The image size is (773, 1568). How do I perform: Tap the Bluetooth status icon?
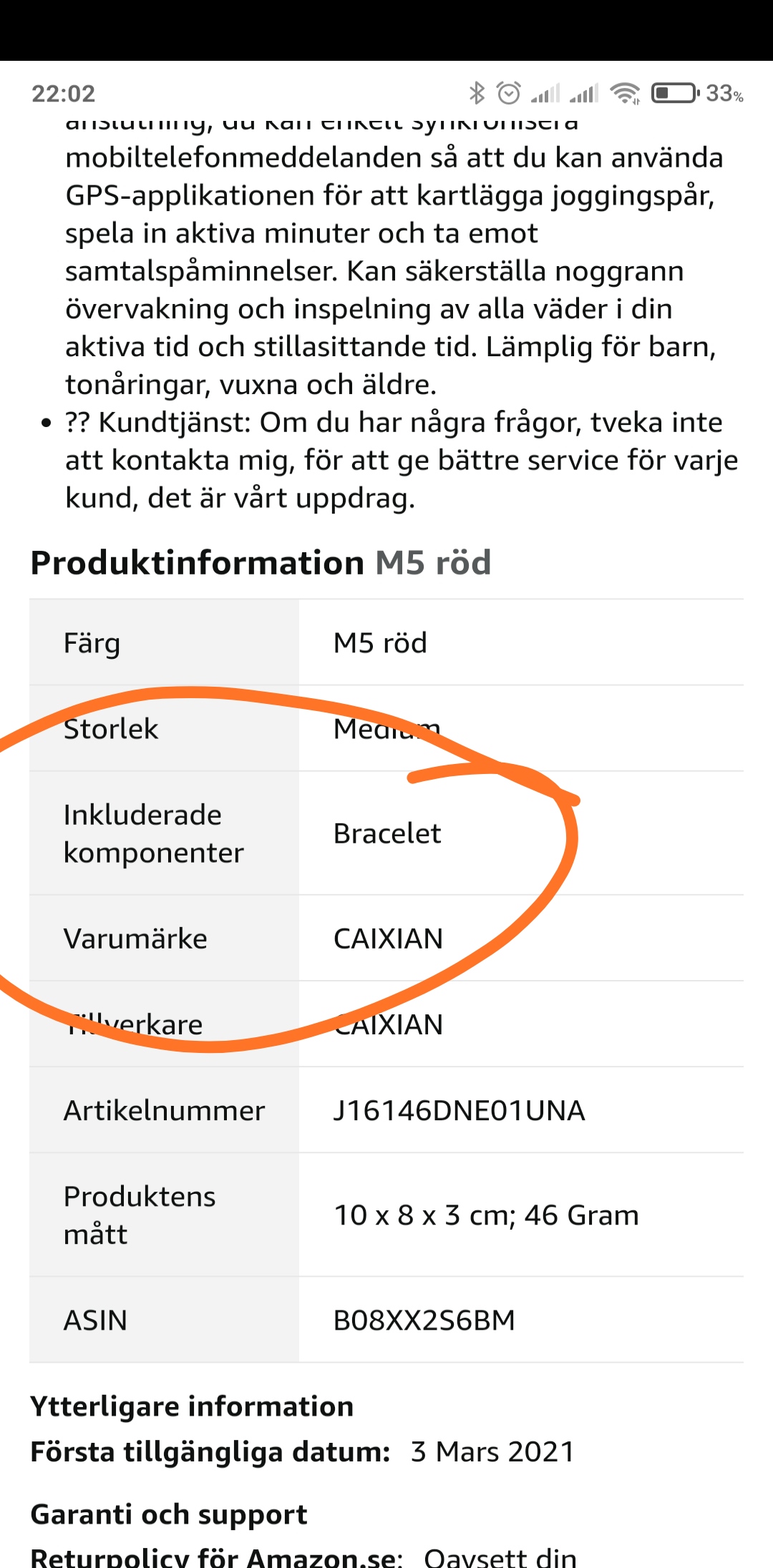477,93
